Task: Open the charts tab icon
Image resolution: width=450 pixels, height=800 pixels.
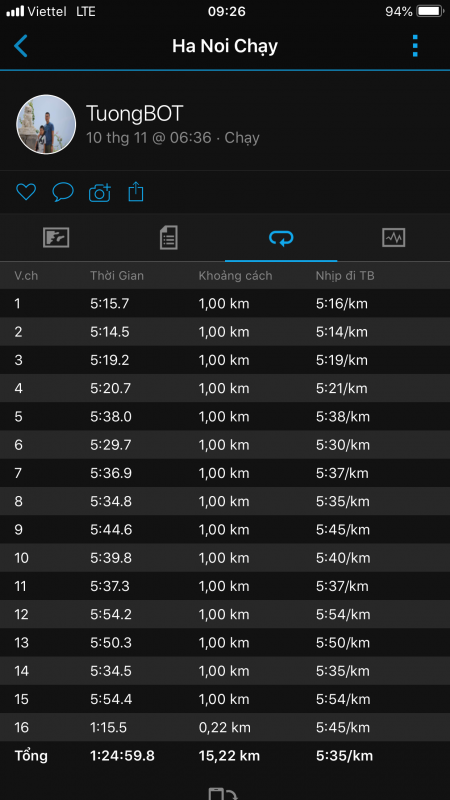Action: click(x=393, y=238)
